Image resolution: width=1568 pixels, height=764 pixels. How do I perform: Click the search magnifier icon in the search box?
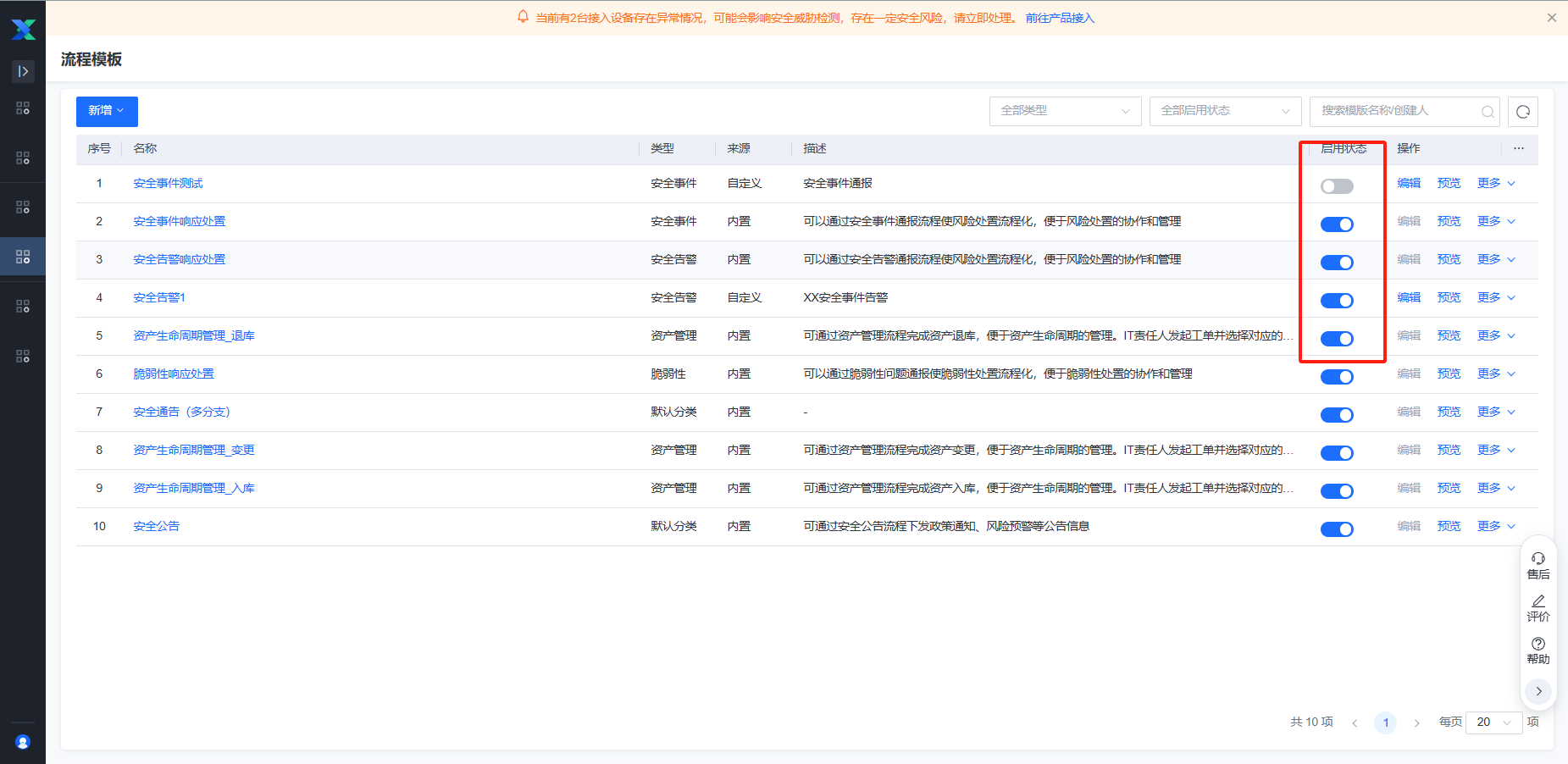pyautogui.click(x=1487, y=112)
